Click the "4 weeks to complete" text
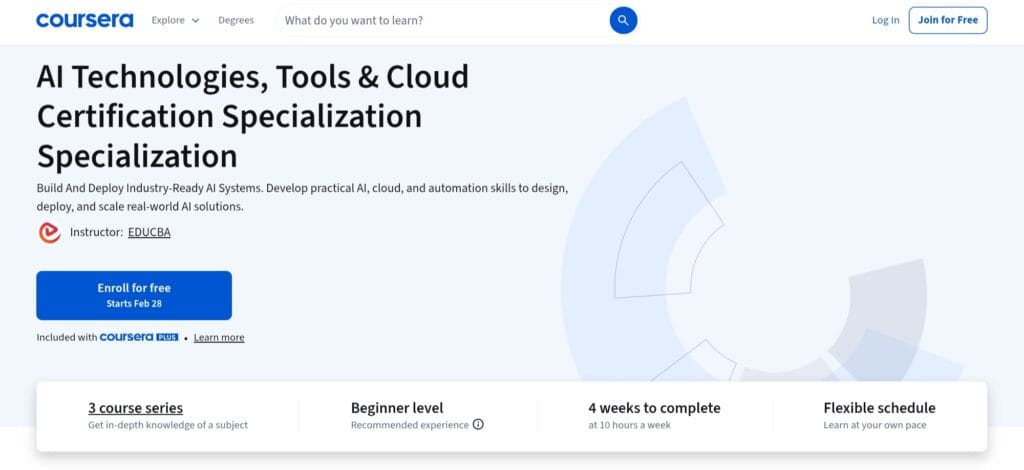 coord(654,408)
